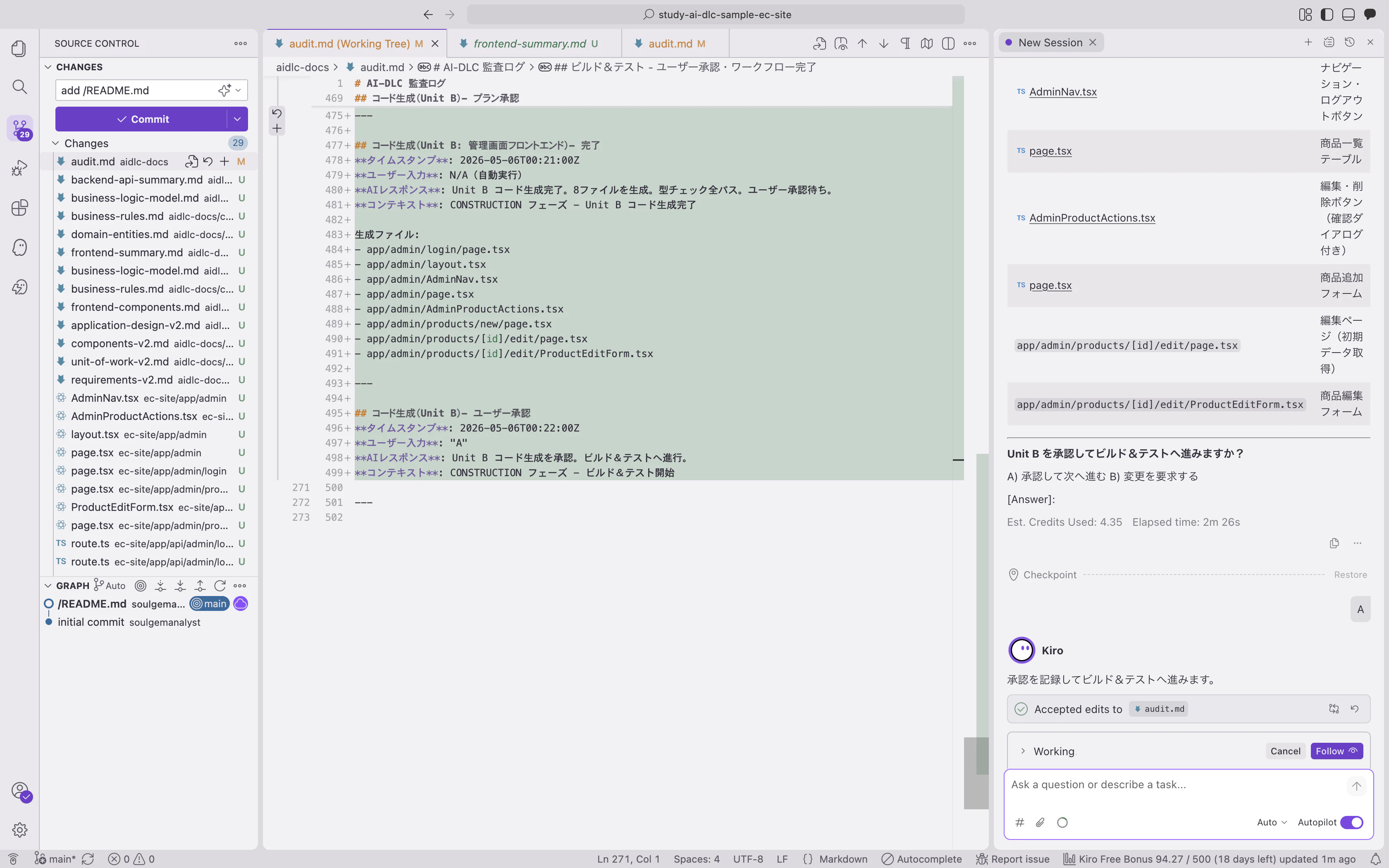The height and width of the screenshot is (868, 1389).
Task: Toggle primary sidebar visibility in title bar
Action: click(1327, 15)
